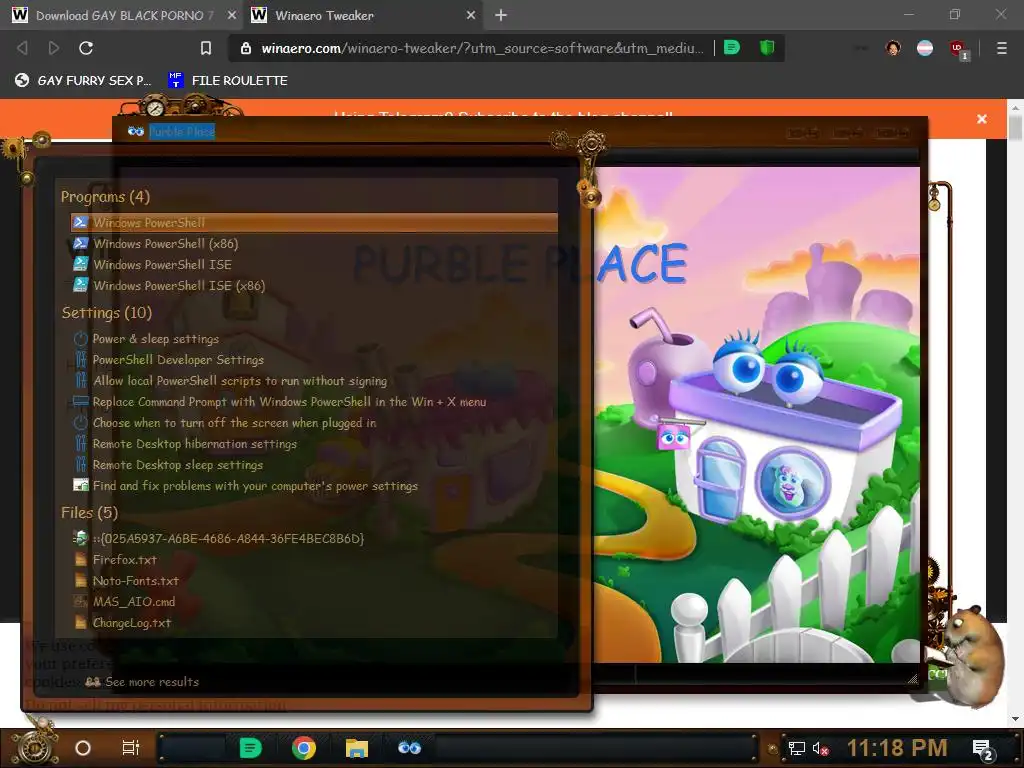The height and width of the screenshot is (768, 1024).
Task: Open Task View on the taskbar
Action: (x=131, y=748)
